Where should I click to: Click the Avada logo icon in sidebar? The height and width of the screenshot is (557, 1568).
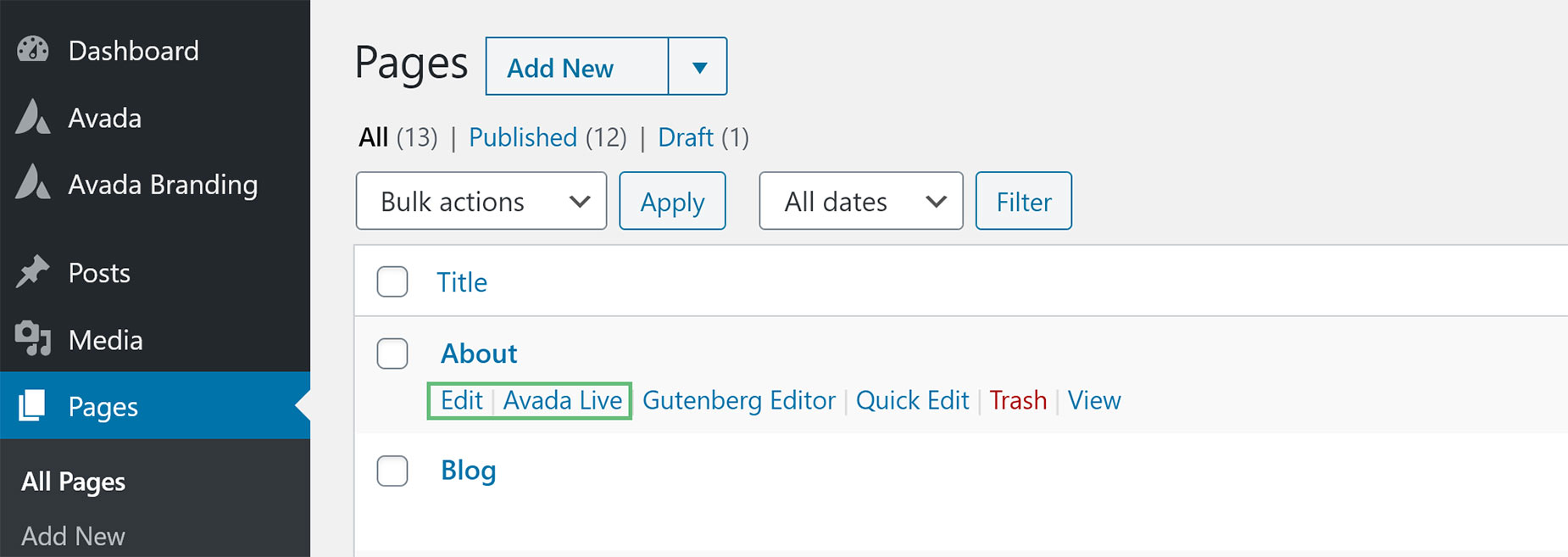(x=33, y=117)
